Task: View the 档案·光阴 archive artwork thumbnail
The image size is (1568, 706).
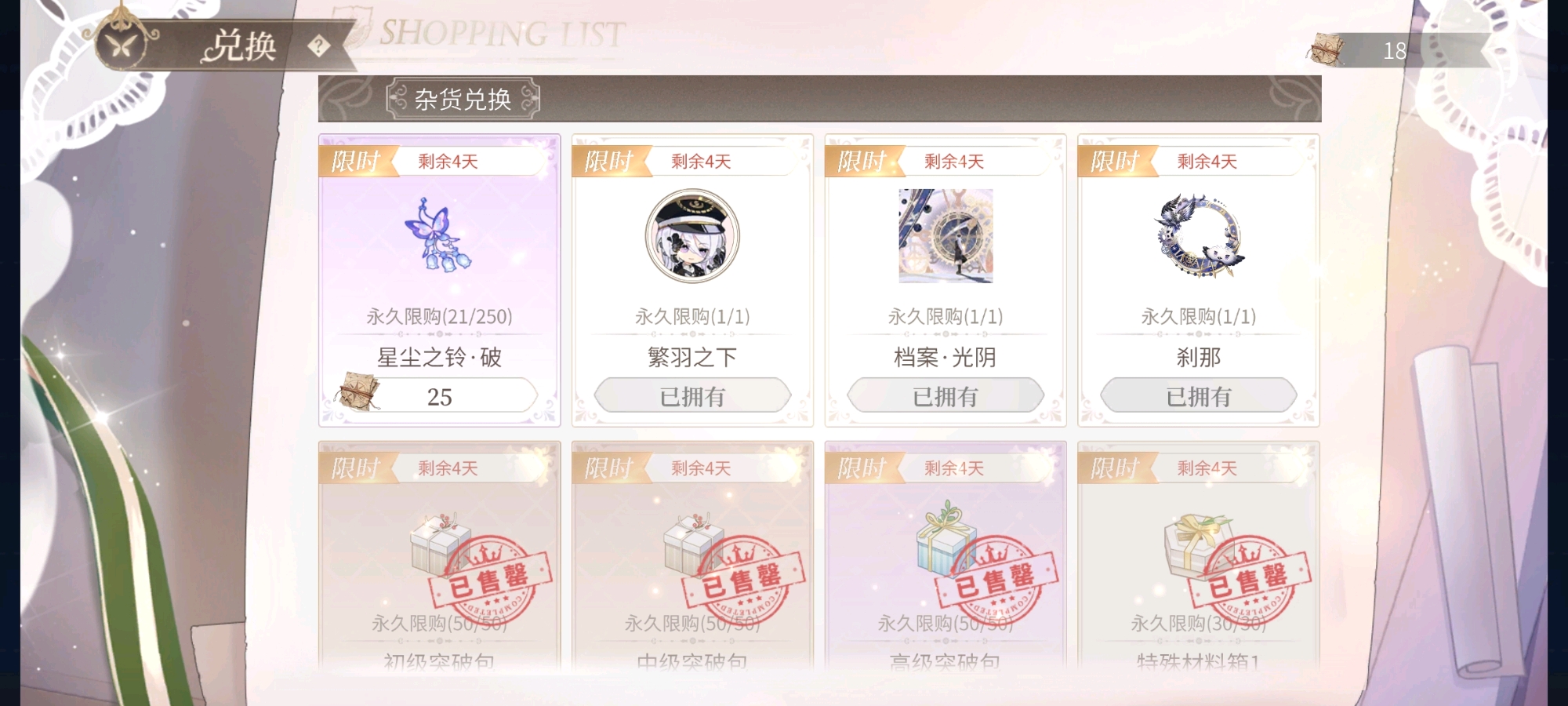Action: [x=946, y=235]
